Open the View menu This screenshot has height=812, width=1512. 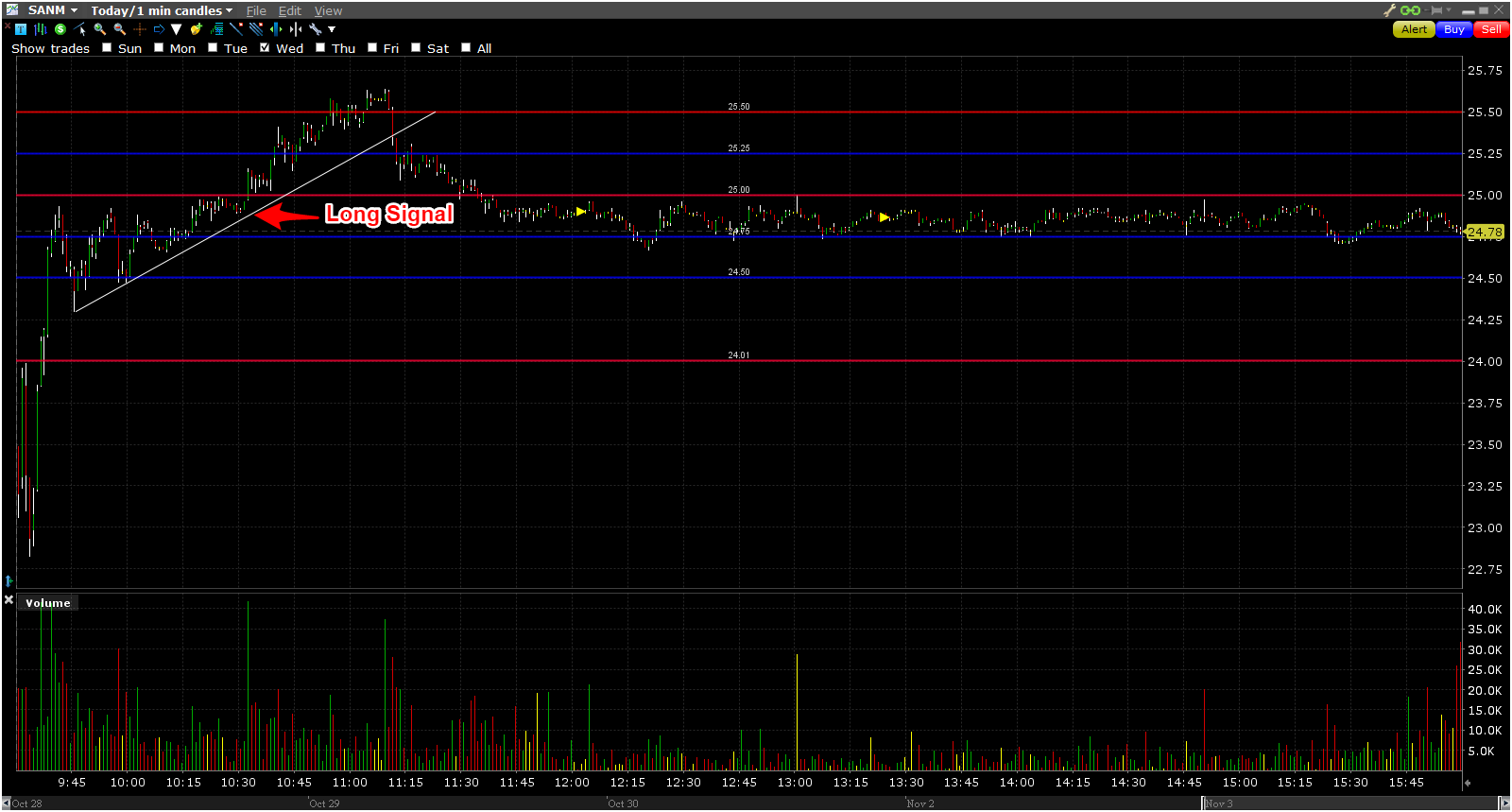pyautogui.click(x=328, y=10)
